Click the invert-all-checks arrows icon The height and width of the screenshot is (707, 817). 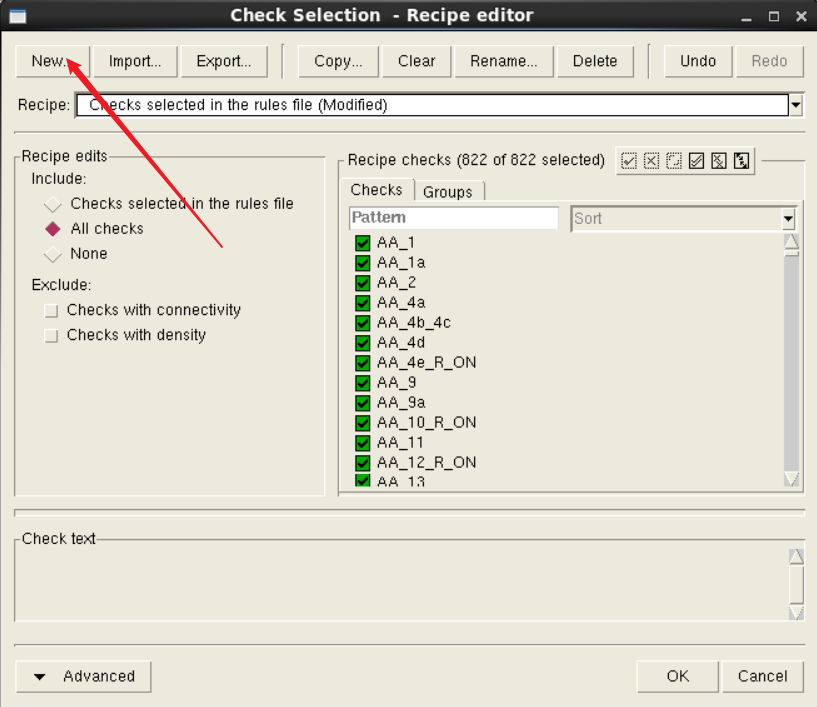click(x=742, y=160)
